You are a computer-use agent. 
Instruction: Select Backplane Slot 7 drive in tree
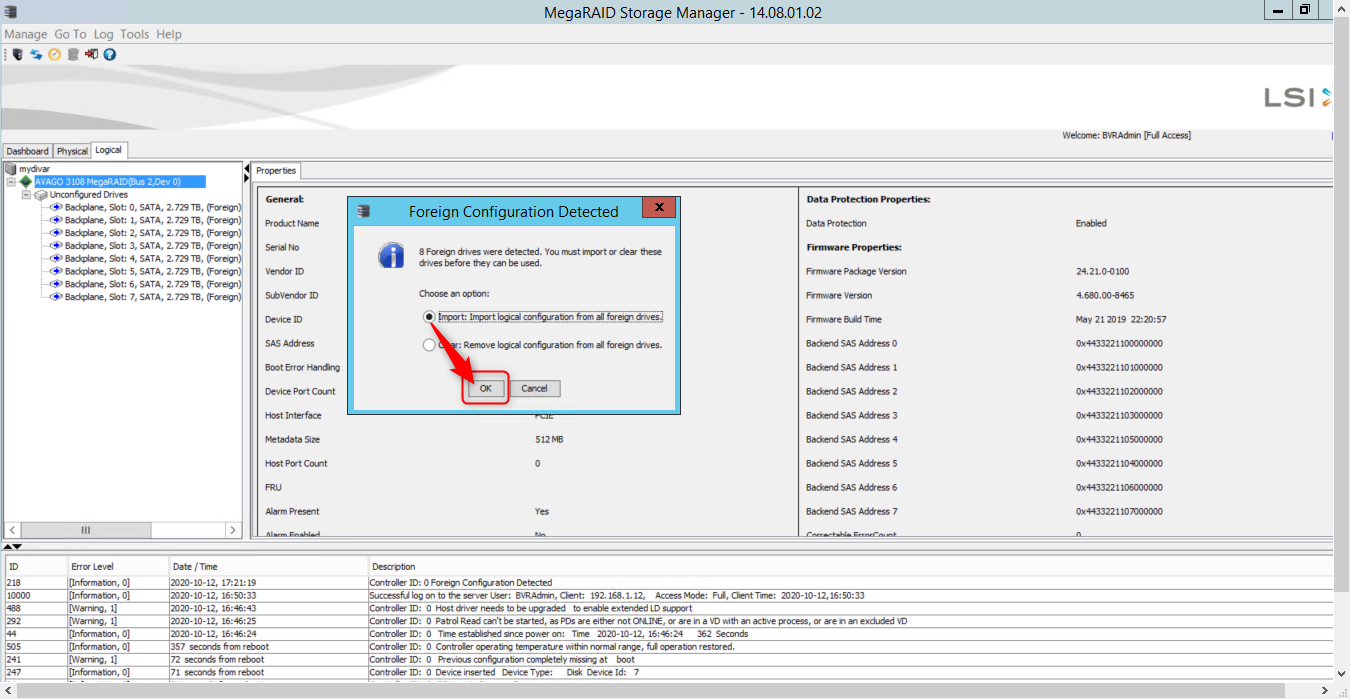click(152, 297)
